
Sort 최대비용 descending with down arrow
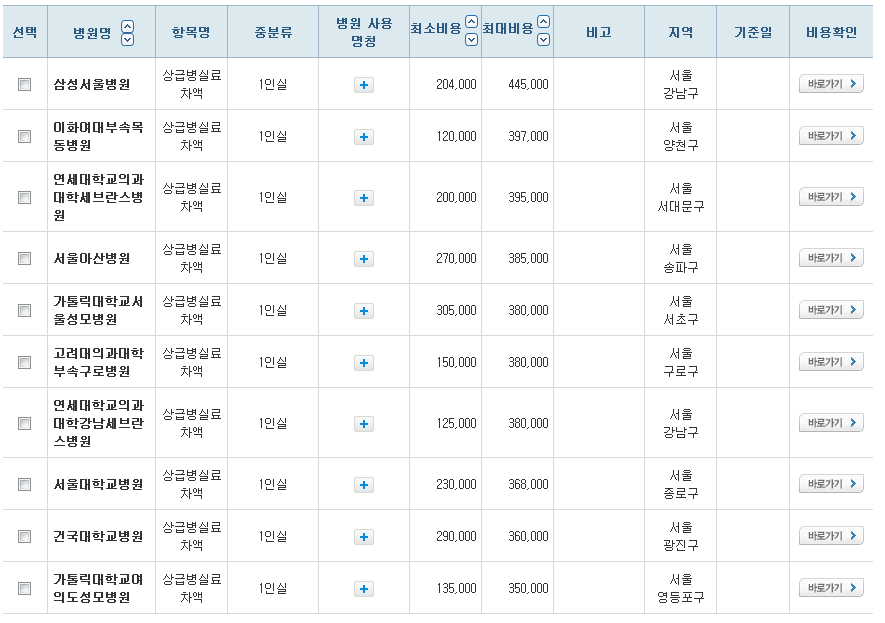[x=543, y=39]
